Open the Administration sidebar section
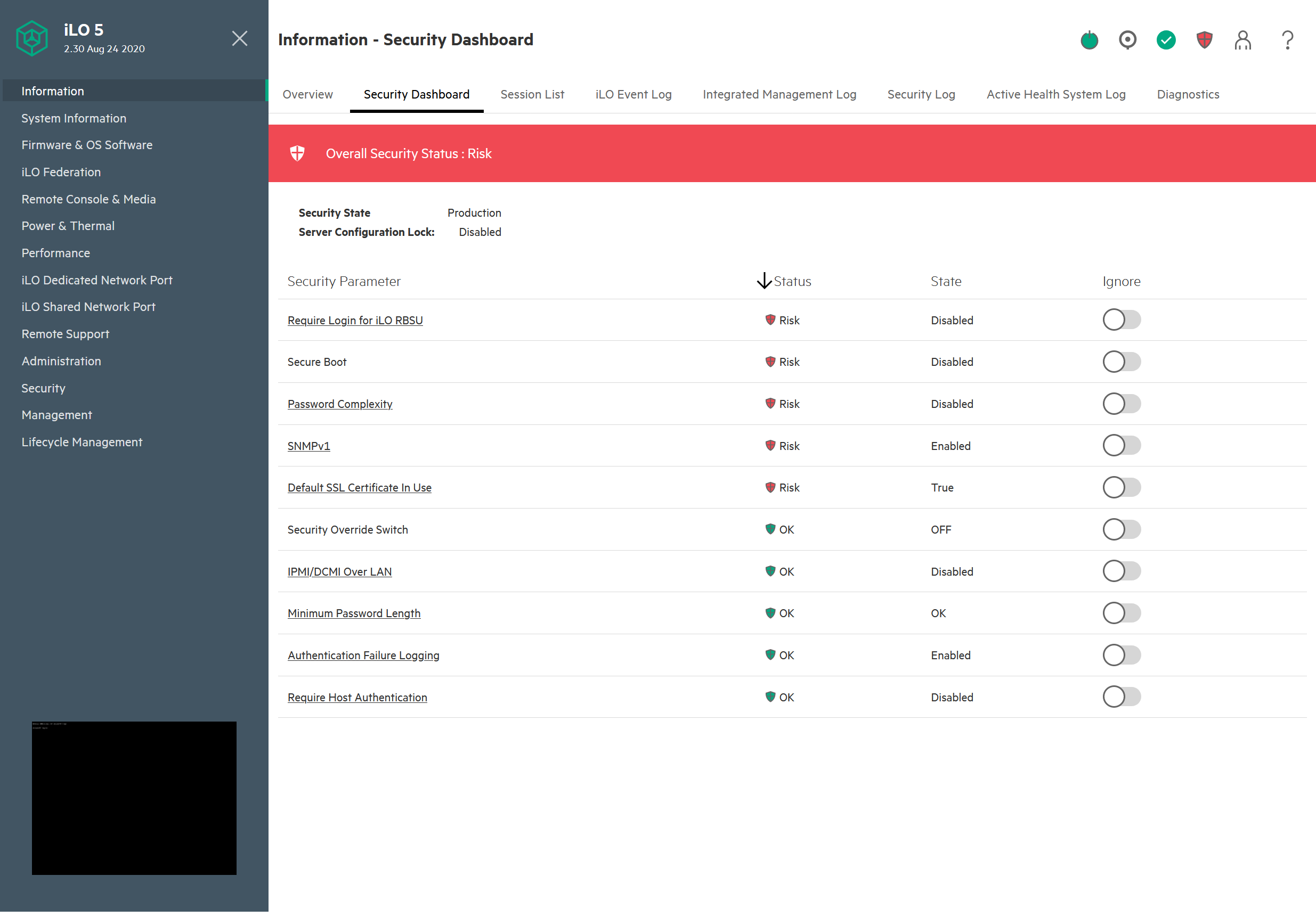 (61, 362)
